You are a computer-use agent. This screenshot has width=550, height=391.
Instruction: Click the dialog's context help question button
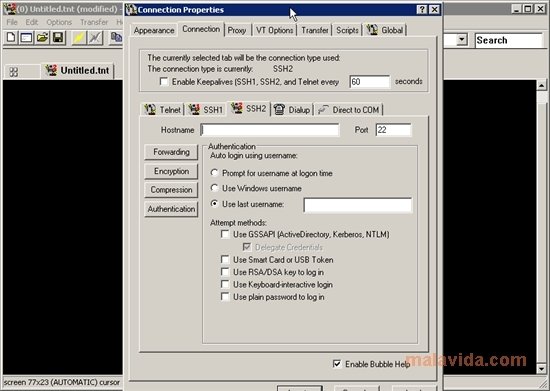(422, 9)
